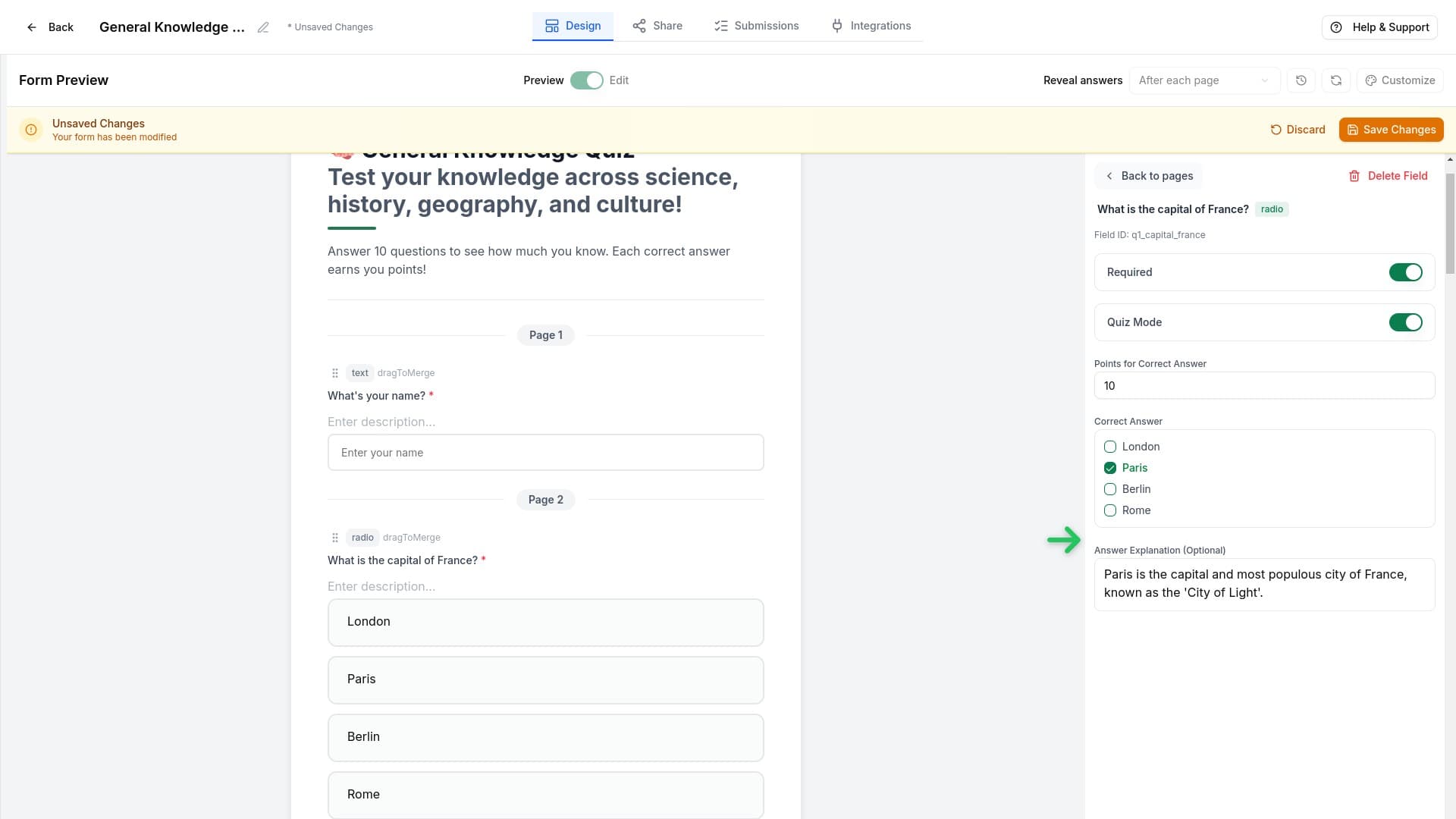Turn off Quiz Mode

point(1405,322)
